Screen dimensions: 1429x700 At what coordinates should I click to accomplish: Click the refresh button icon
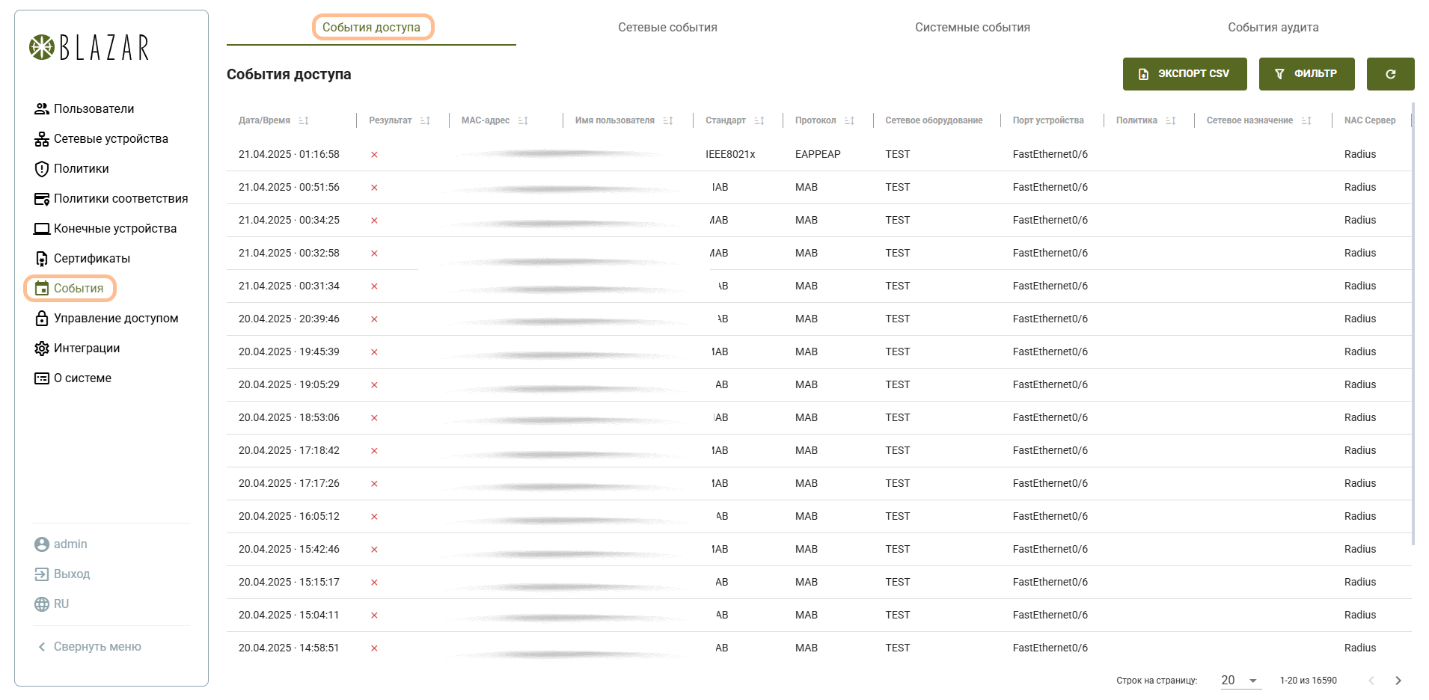[x=1390, y=74]
